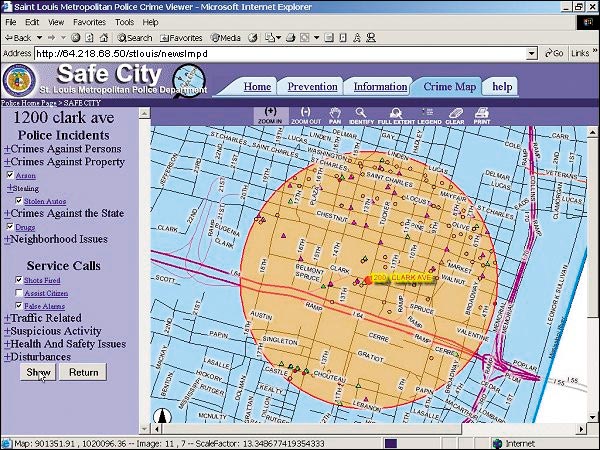The image size is (600, 450).
Task: Click the Refresh page icon
Action: [x=90, y=38]
